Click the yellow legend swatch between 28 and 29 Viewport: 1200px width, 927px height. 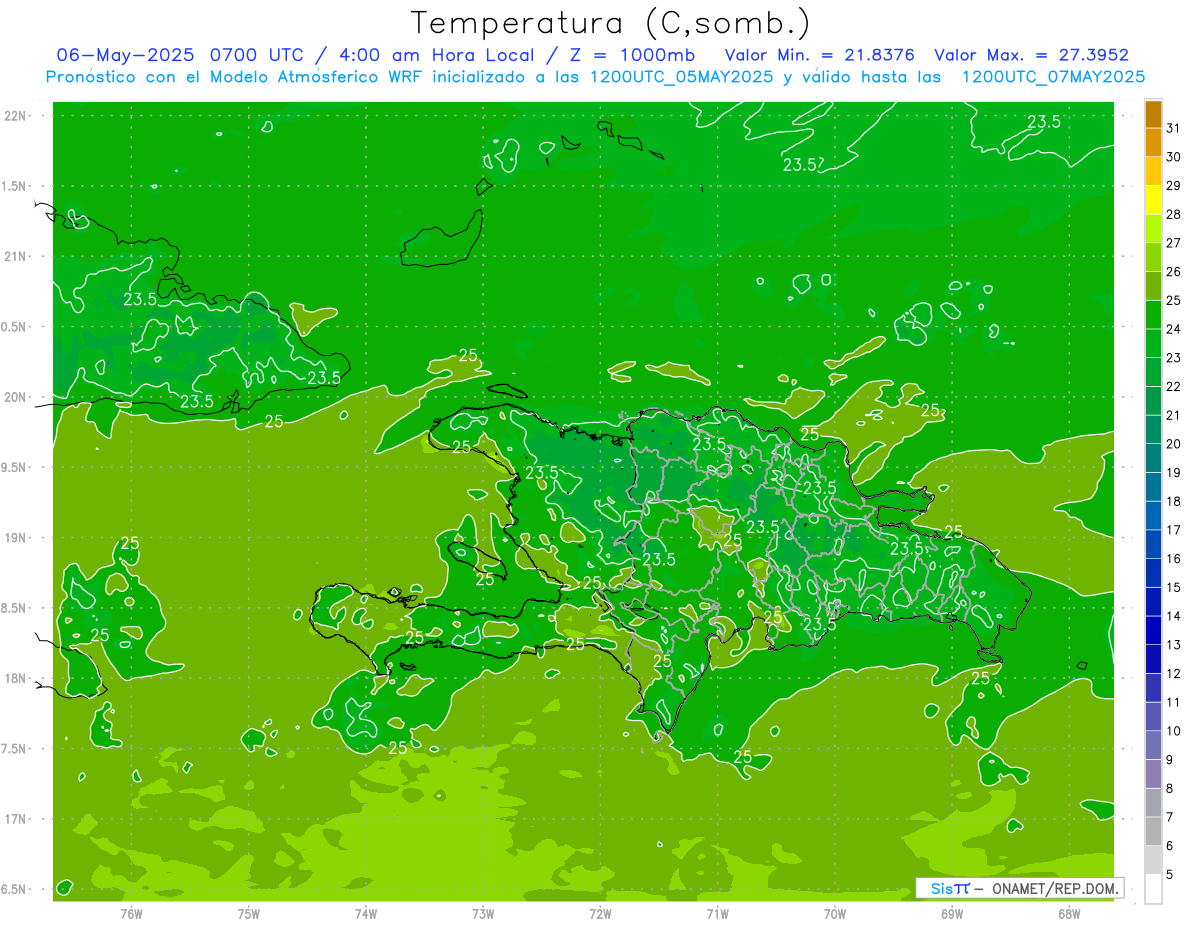point(1153,200)
